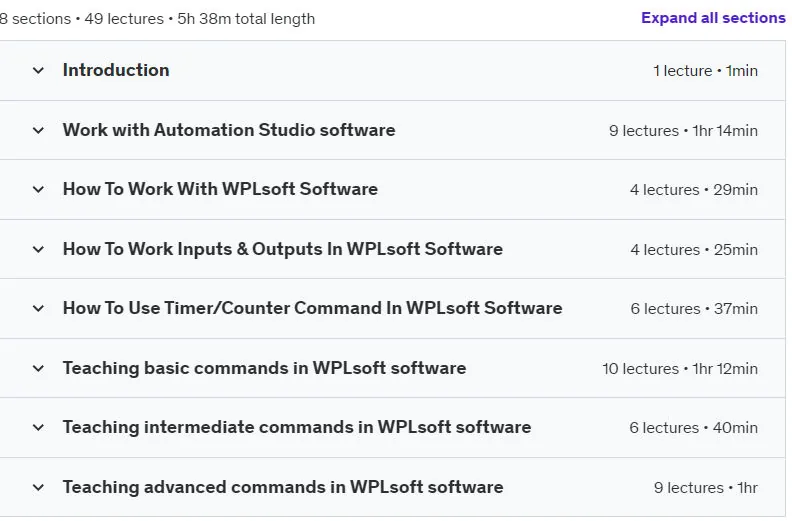Click the course summary '49 lectures' text

point(124,19)
